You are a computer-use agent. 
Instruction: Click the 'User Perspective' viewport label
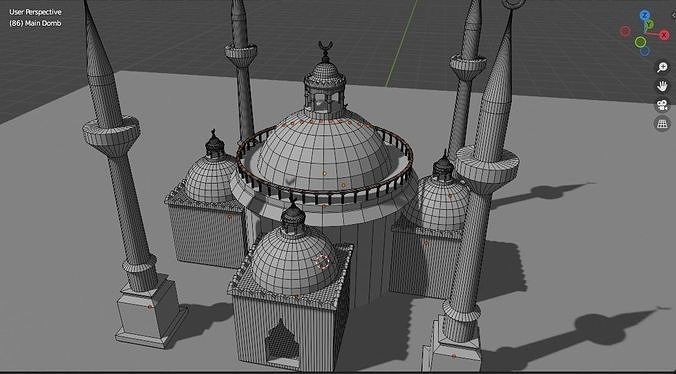35,12
